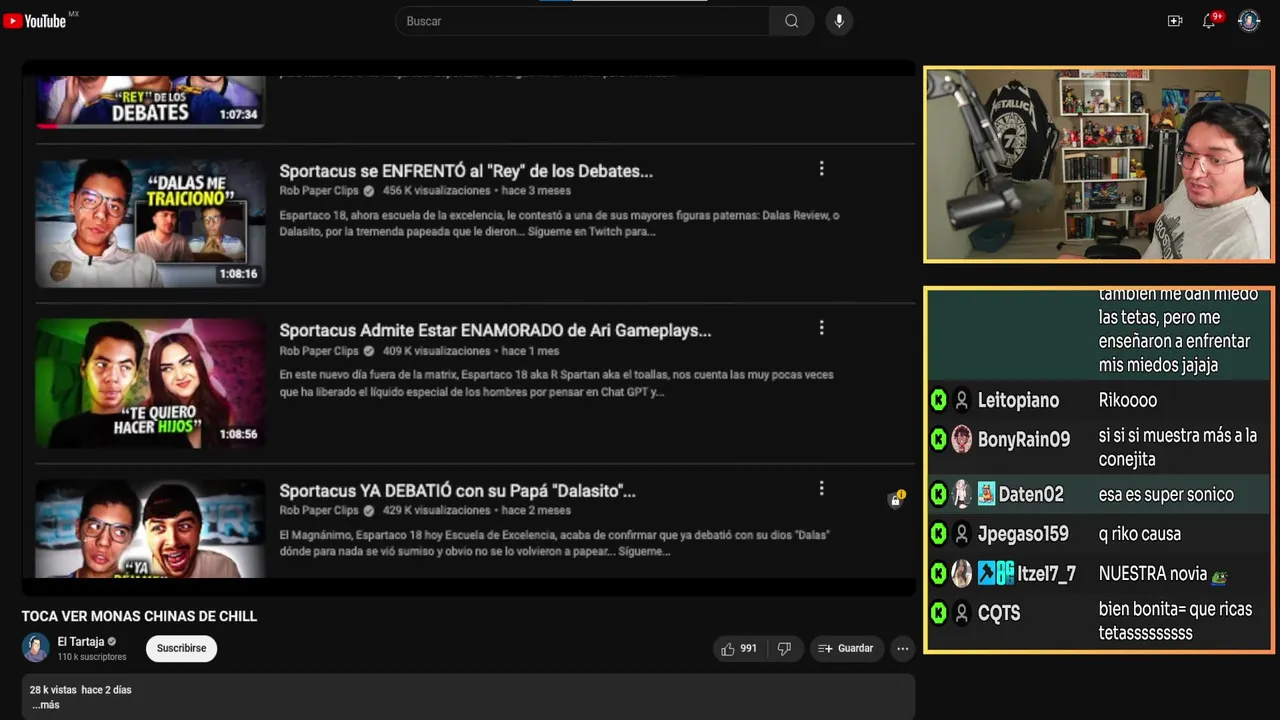This screenshot has width=1280, height=720.
Task: Open title Sportacus se ENFRENTÓ al Rey
Action: [466, 171]
